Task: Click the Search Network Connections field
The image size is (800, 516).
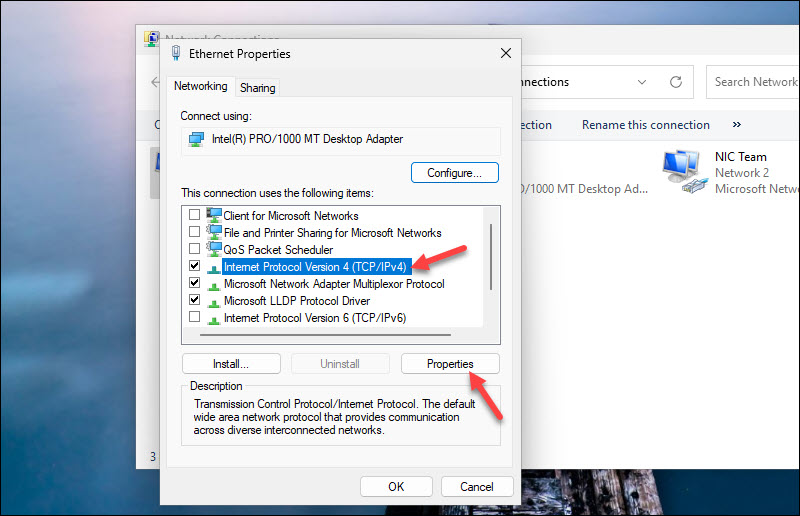Action: pyautogui.click(x=753, y=82)
